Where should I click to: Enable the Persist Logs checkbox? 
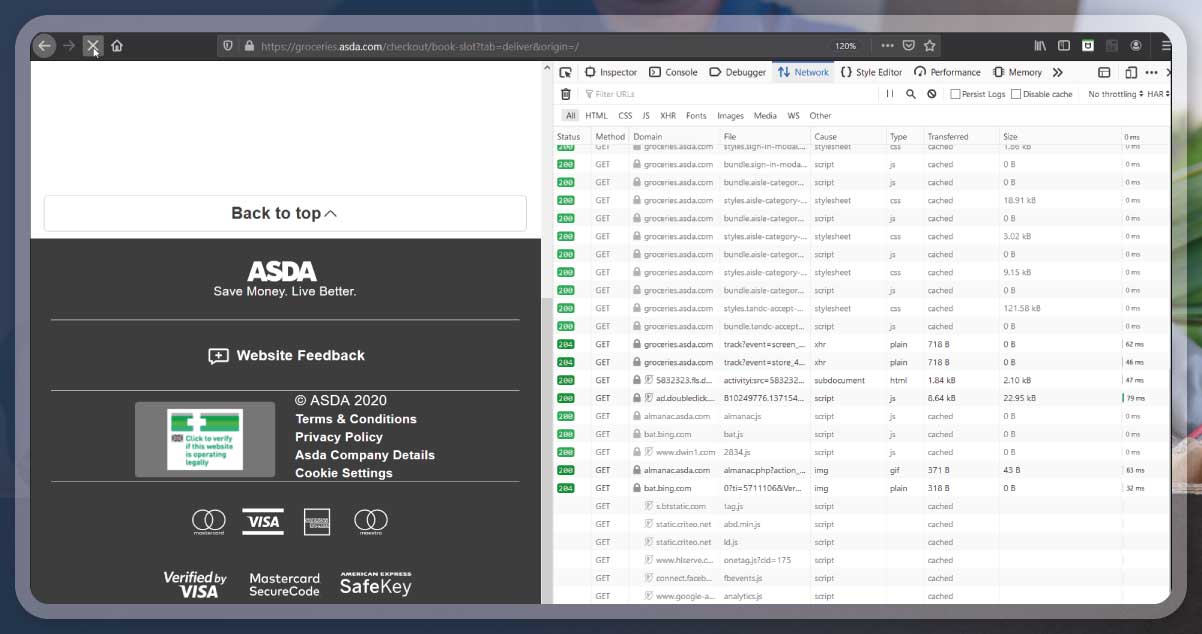tap(955, 94)
